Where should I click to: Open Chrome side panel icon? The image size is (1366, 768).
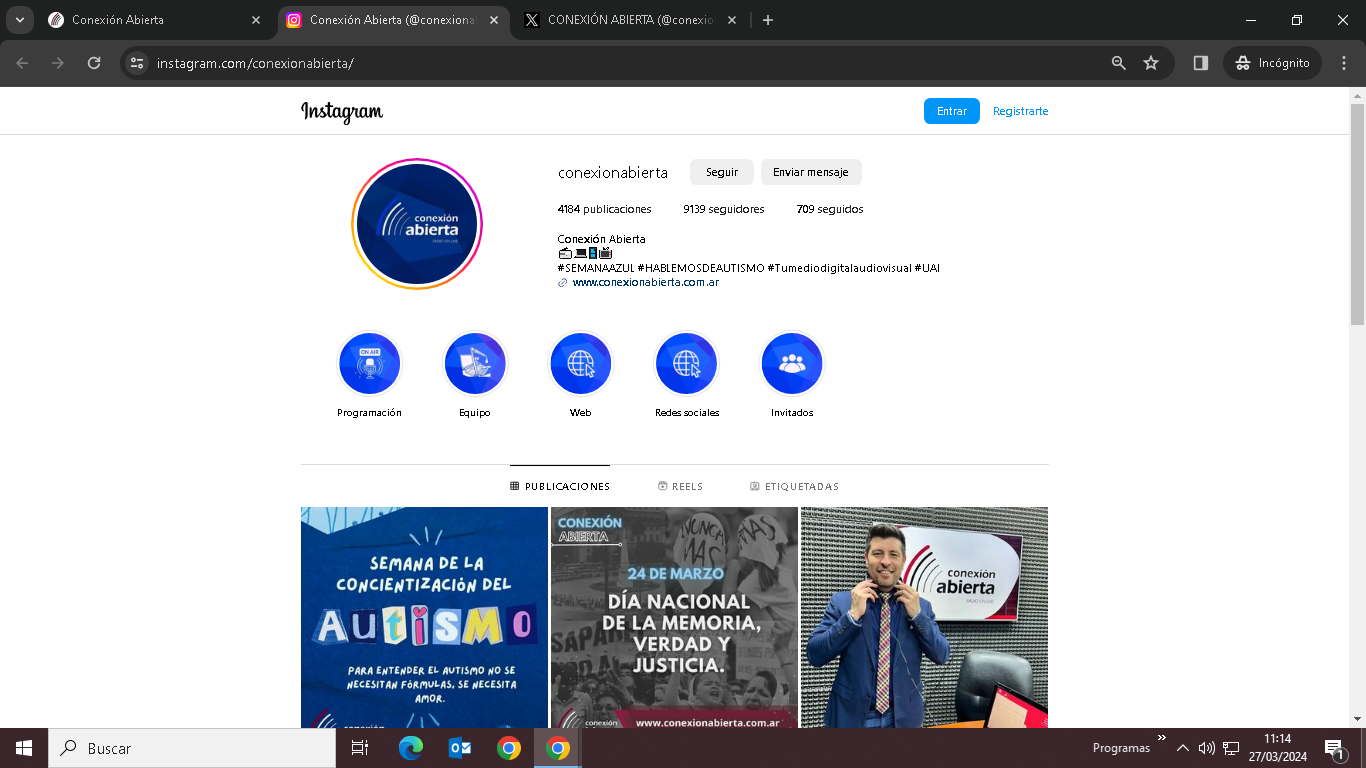(1201, 63)
